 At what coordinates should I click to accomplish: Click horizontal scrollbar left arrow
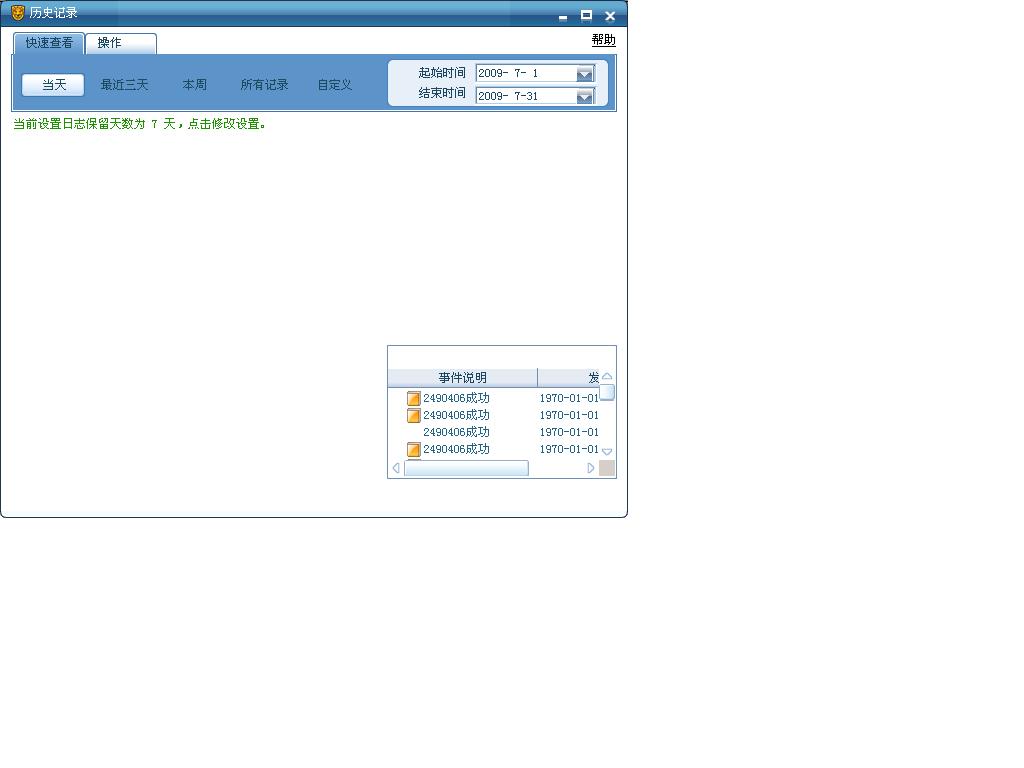tap(396, 468)
